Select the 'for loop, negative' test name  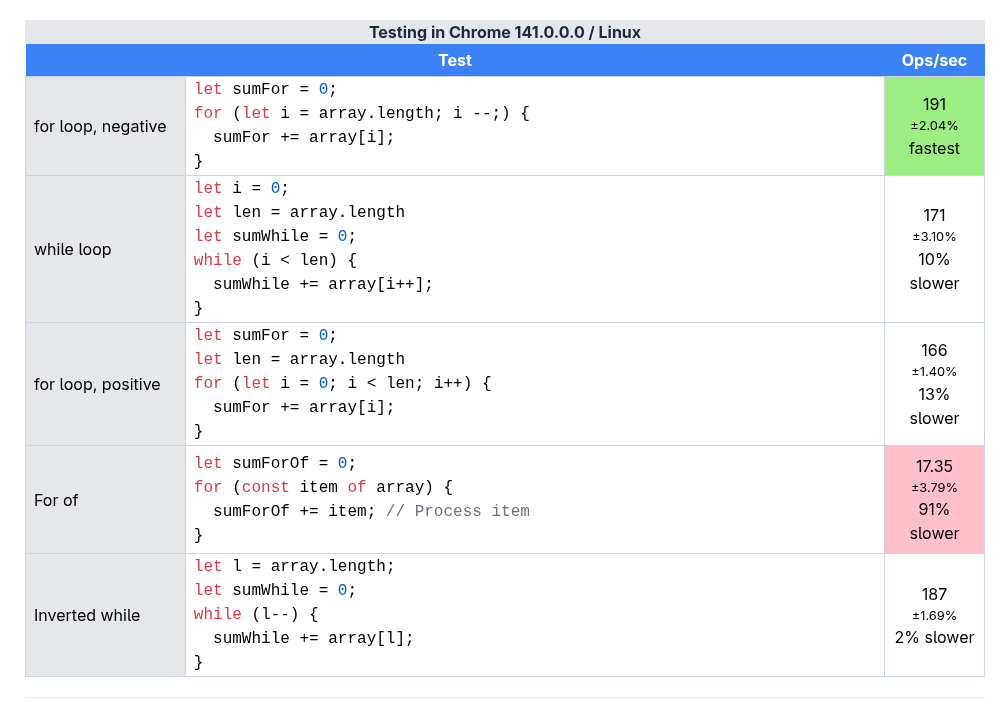tap(100, 126)
